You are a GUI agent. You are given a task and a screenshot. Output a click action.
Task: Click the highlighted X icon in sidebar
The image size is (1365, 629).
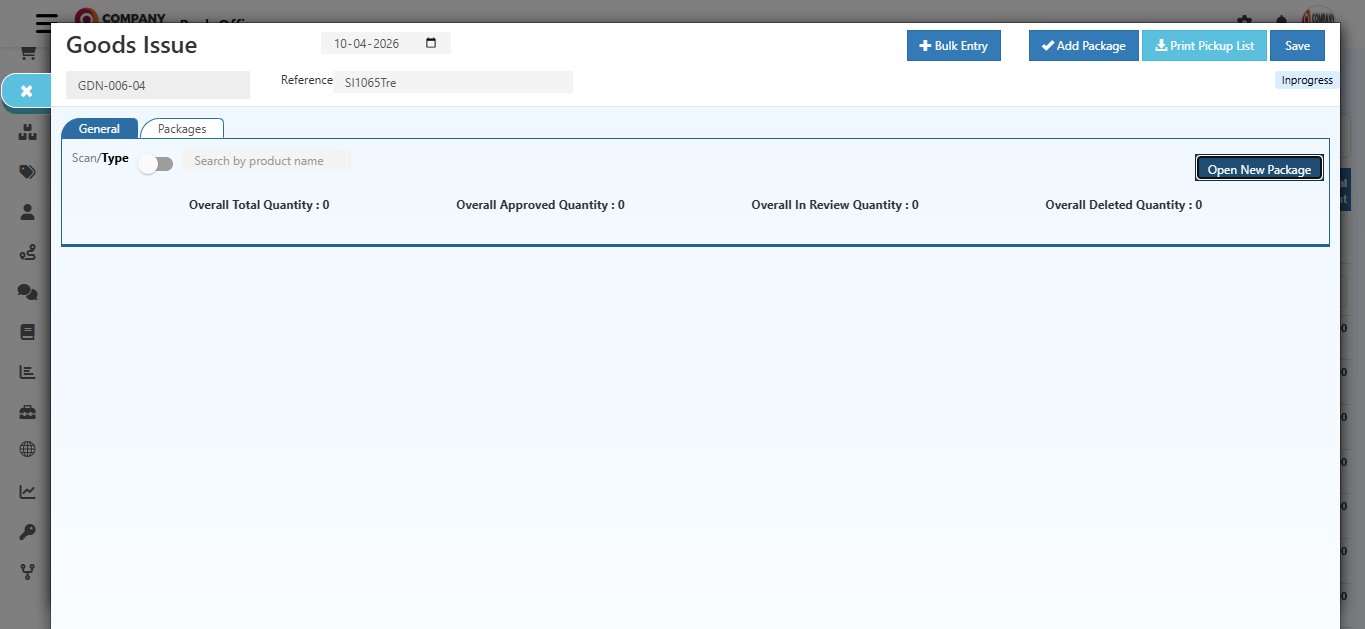26,90
